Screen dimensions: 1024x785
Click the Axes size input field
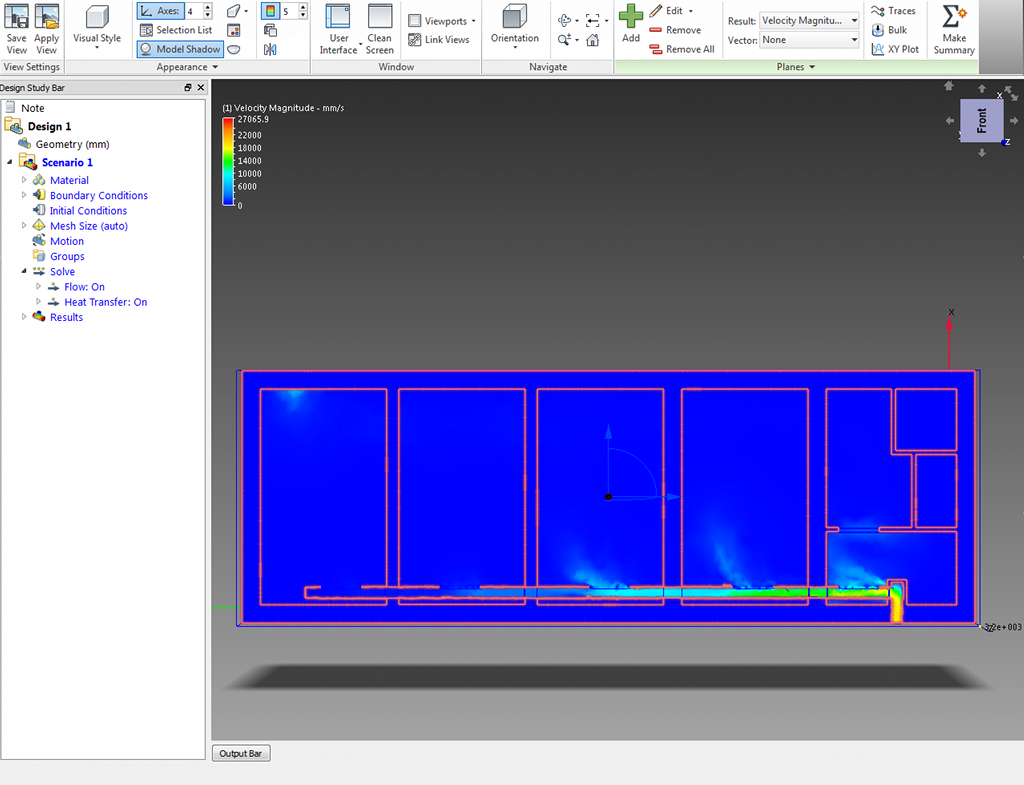pyautogui.click(x=195, y=11)
